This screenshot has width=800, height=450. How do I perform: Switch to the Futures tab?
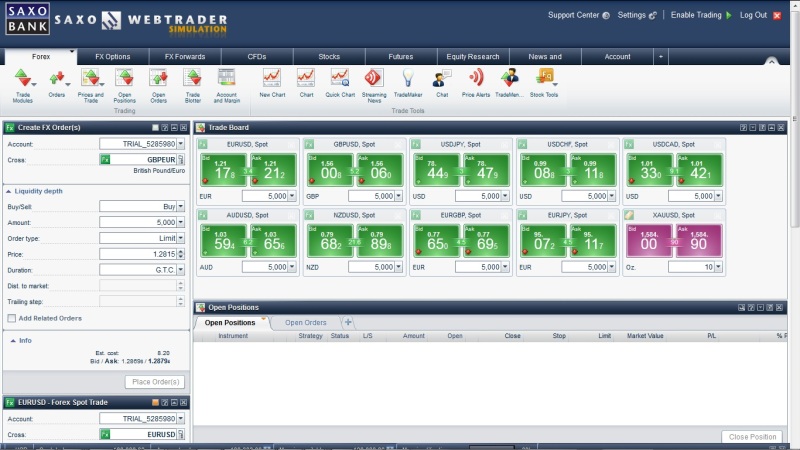(401, 57)
